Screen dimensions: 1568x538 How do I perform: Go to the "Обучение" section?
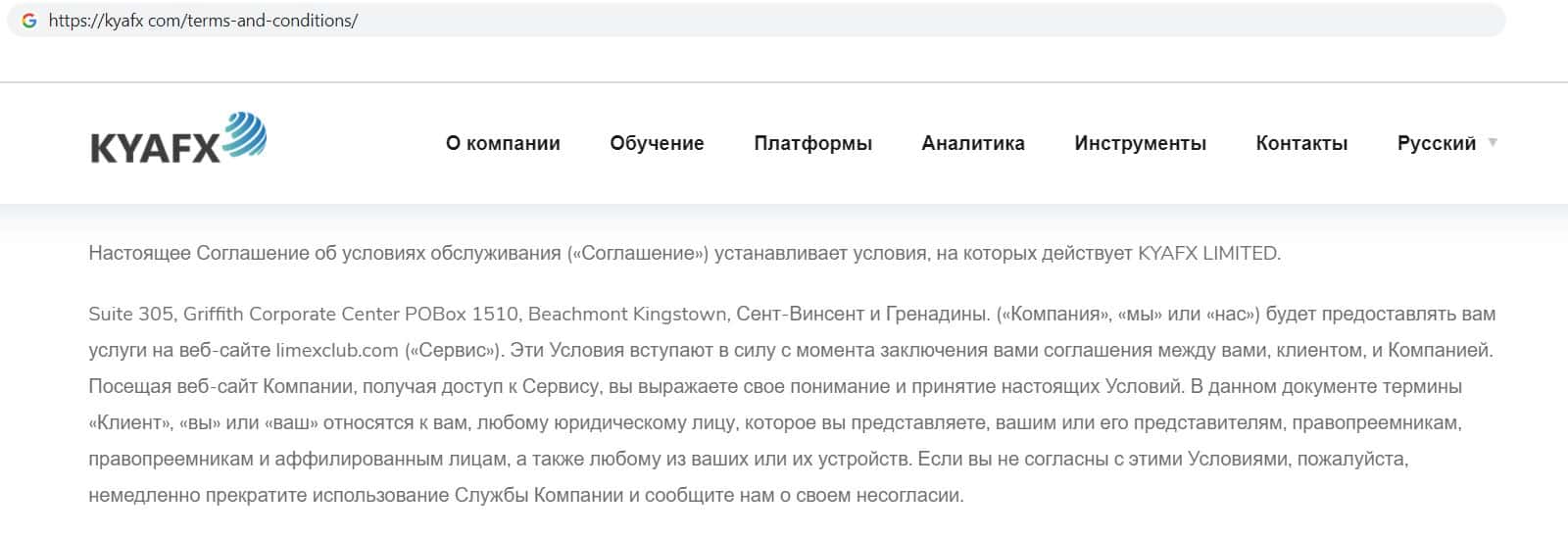pos(657,143)
